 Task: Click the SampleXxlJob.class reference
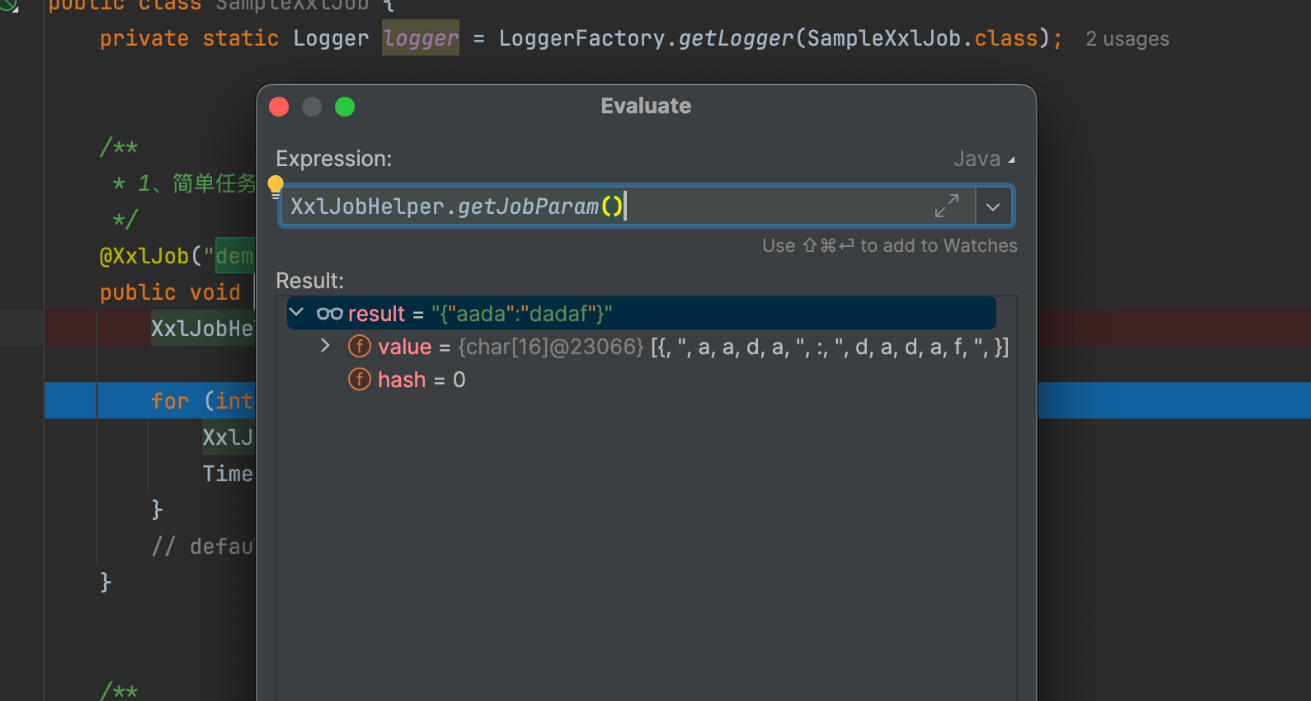[x=922, y=39]
